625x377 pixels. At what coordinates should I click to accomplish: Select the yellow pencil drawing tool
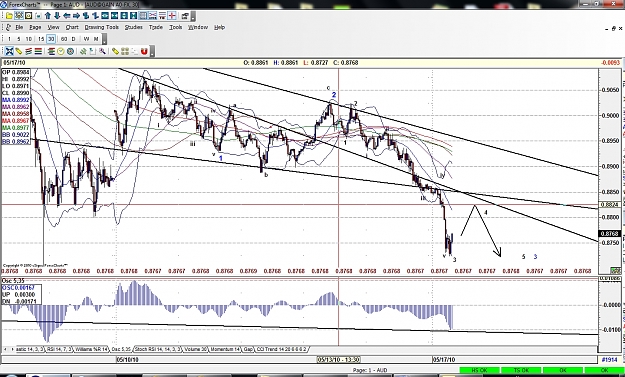(x=19, y=51)
